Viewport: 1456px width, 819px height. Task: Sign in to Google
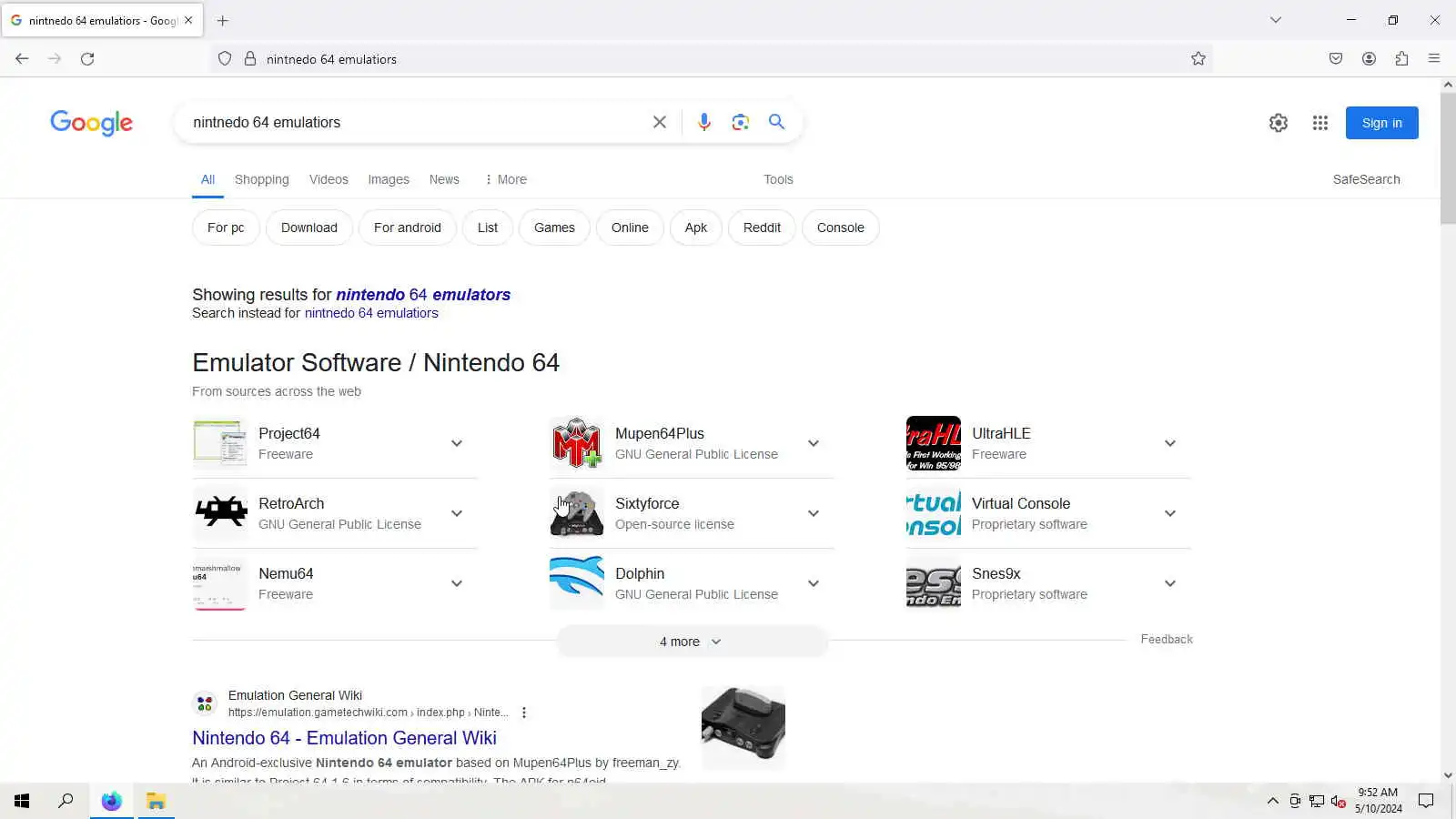tap(1381, 123)
